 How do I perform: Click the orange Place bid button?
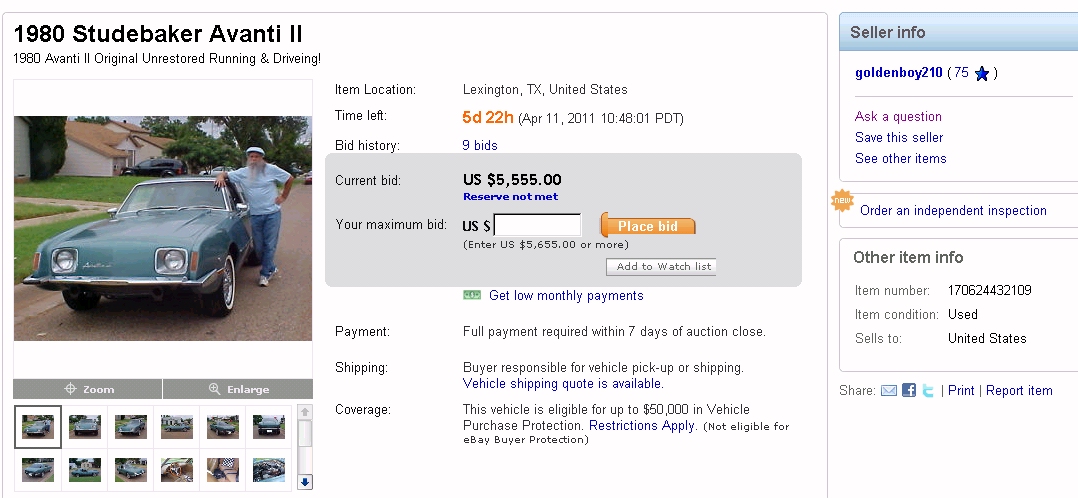[x=647, y=226]
